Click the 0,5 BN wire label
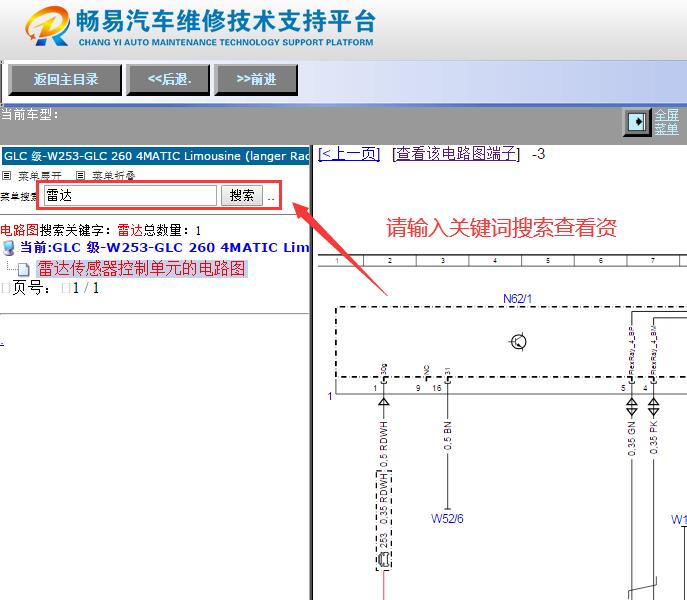 pyautogui.click(x=447, y=435)
